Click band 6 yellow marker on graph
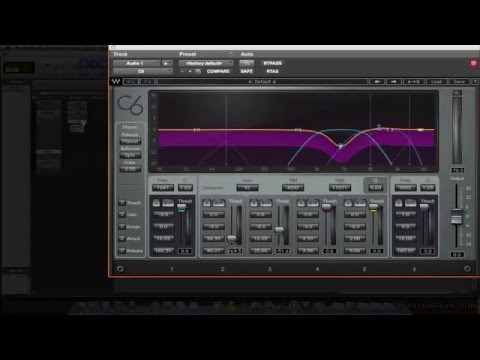Image resolution: width=480 pixels, height=360 pixels. 421,129
